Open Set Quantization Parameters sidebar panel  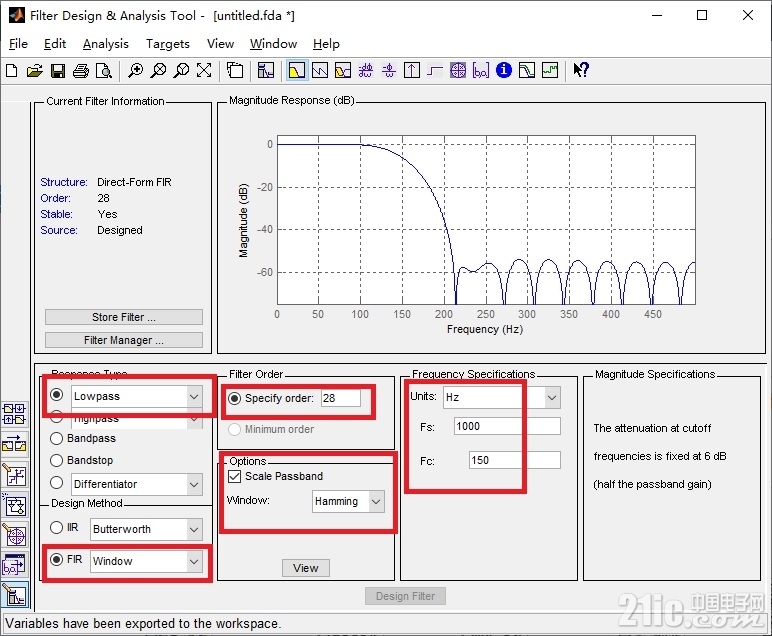coord(14,476)
